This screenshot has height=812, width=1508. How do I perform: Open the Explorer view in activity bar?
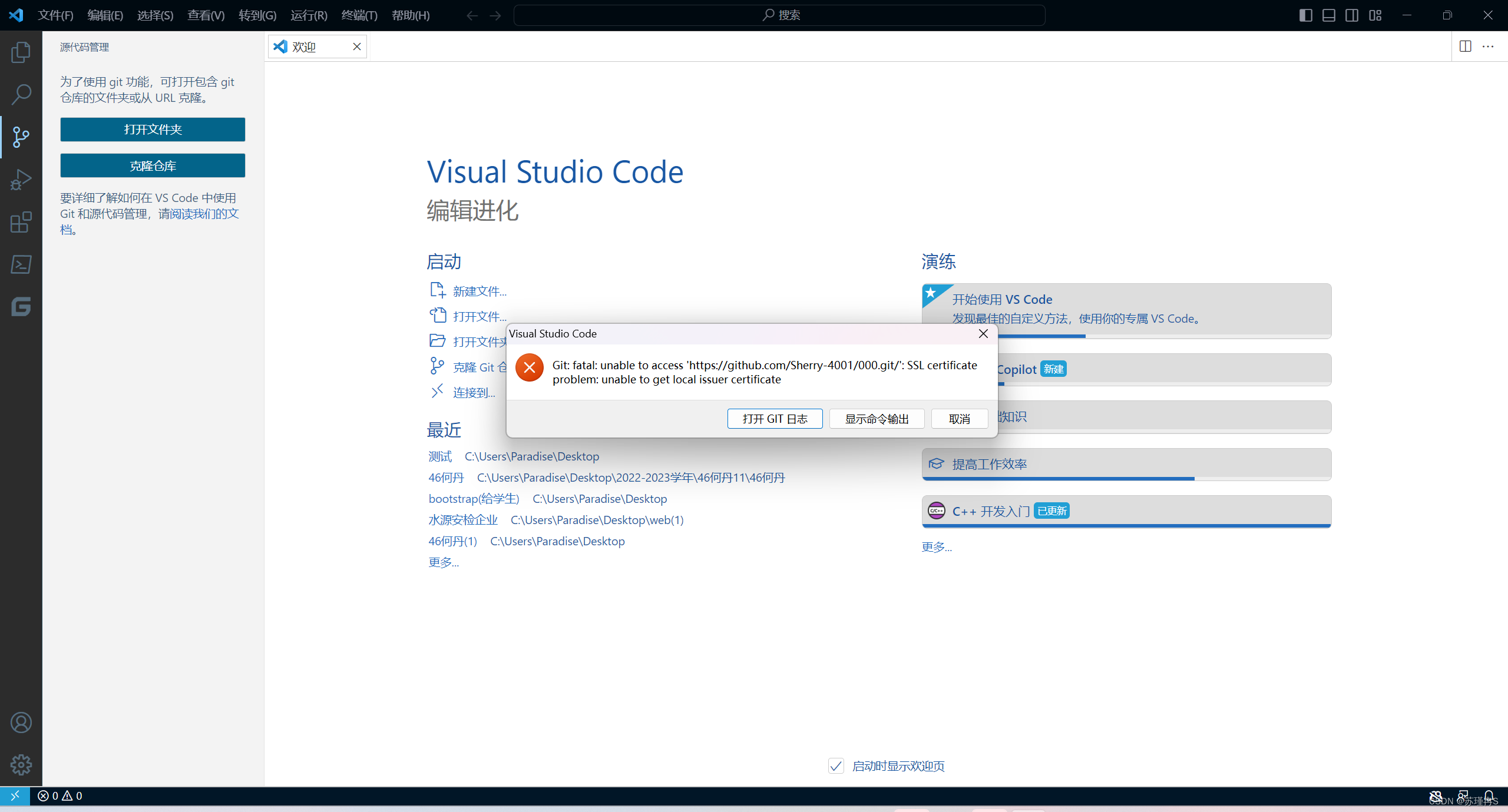point(21,52)
